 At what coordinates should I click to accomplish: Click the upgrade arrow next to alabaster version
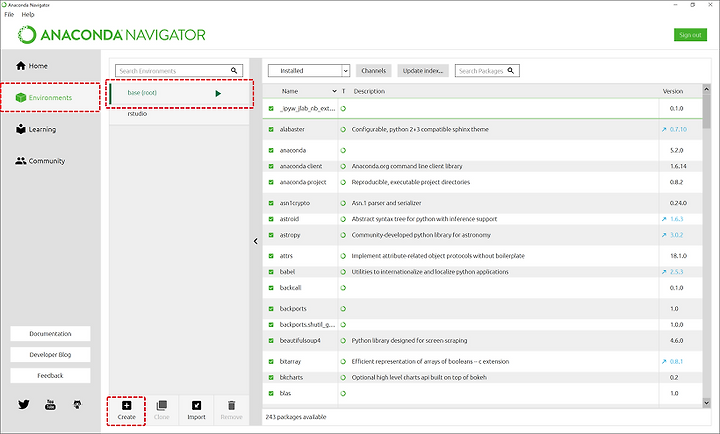tap(664, 130)
